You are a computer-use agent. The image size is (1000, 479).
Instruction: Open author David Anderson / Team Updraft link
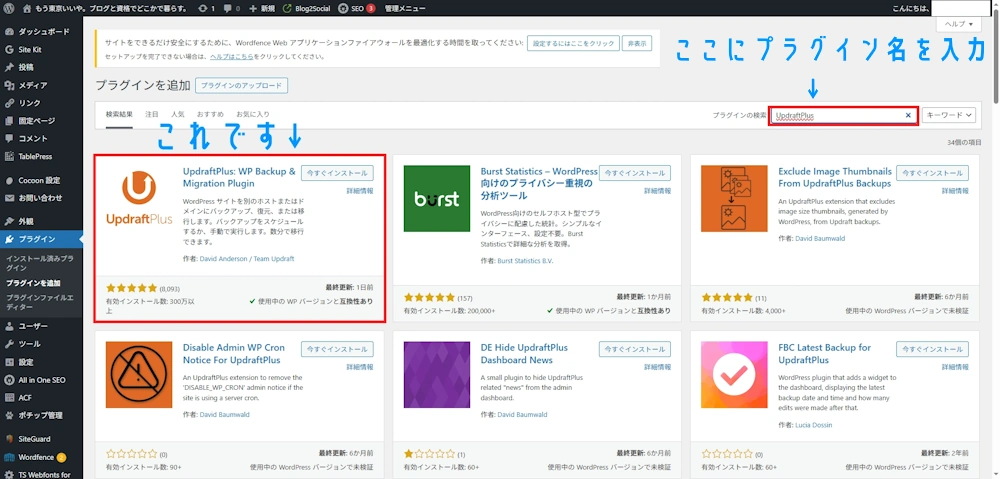pos(245,259)
